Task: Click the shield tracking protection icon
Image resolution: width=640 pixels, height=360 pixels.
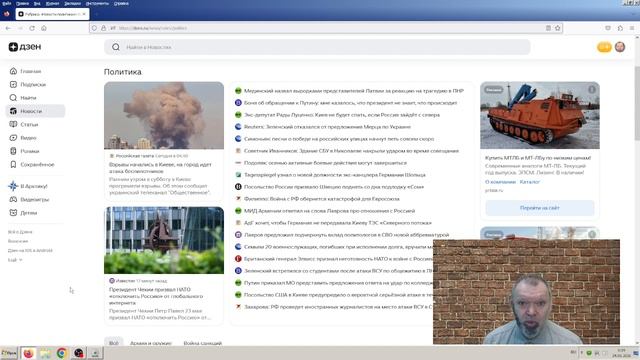Action: (x=94, y=28)
